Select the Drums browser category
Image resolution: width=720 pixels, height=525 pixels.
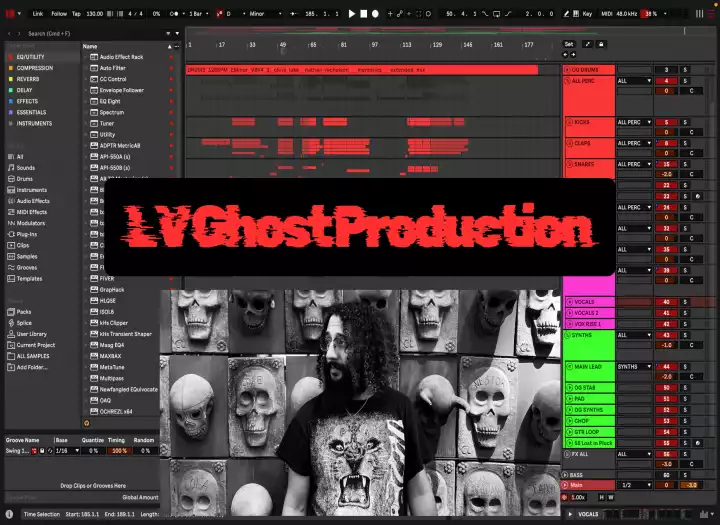click(x=26, y=179)
